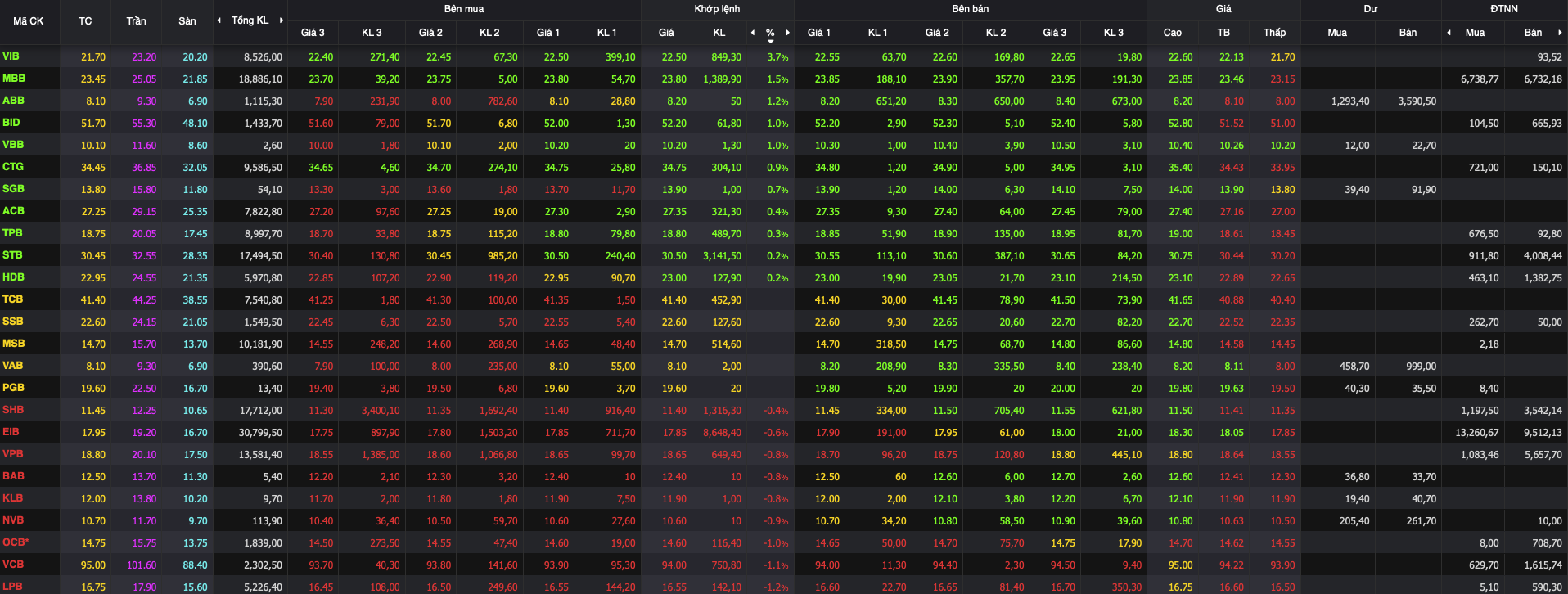
Task: Click the Mua header under Dư
Action: 1337,33
